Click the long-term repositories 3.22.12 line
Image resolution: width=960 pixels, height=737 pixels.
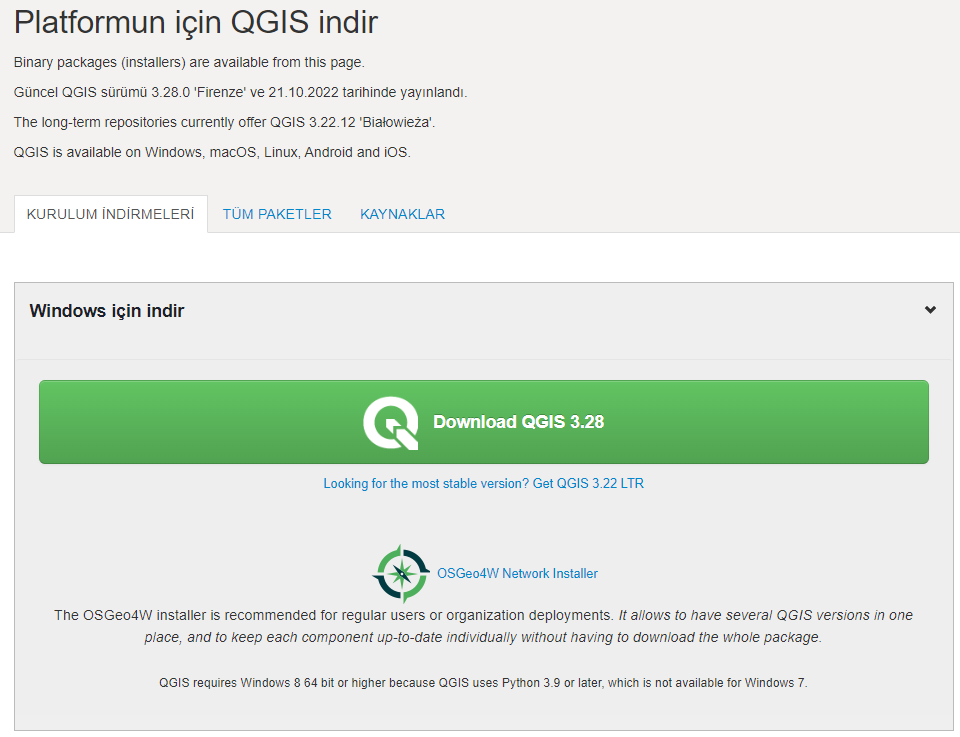pos(224,122)
